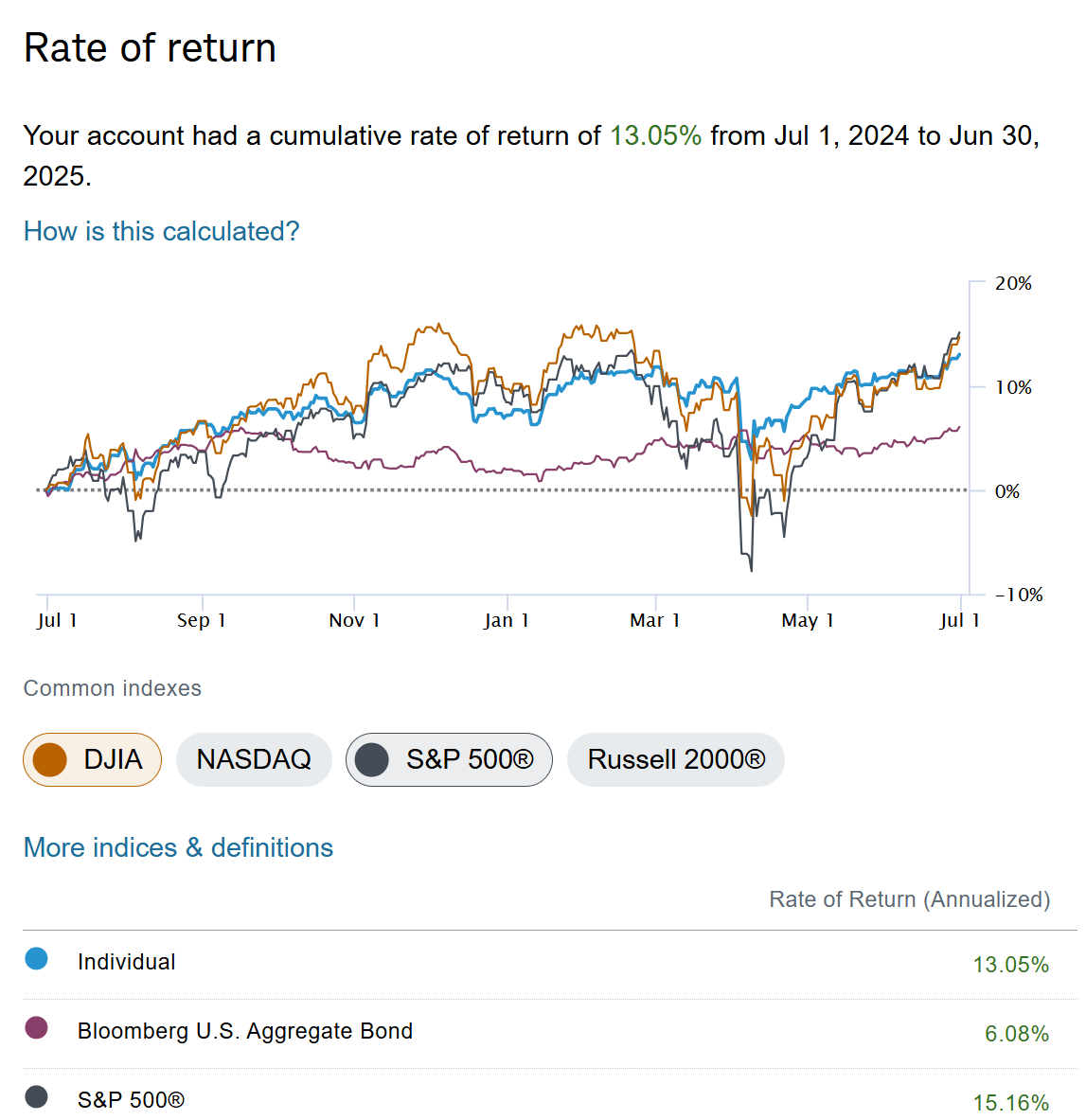The image size is (1086, 1120).
Task: Click "Rate of Return (Annualized)" column header
Action: click(x=909, y=899)
